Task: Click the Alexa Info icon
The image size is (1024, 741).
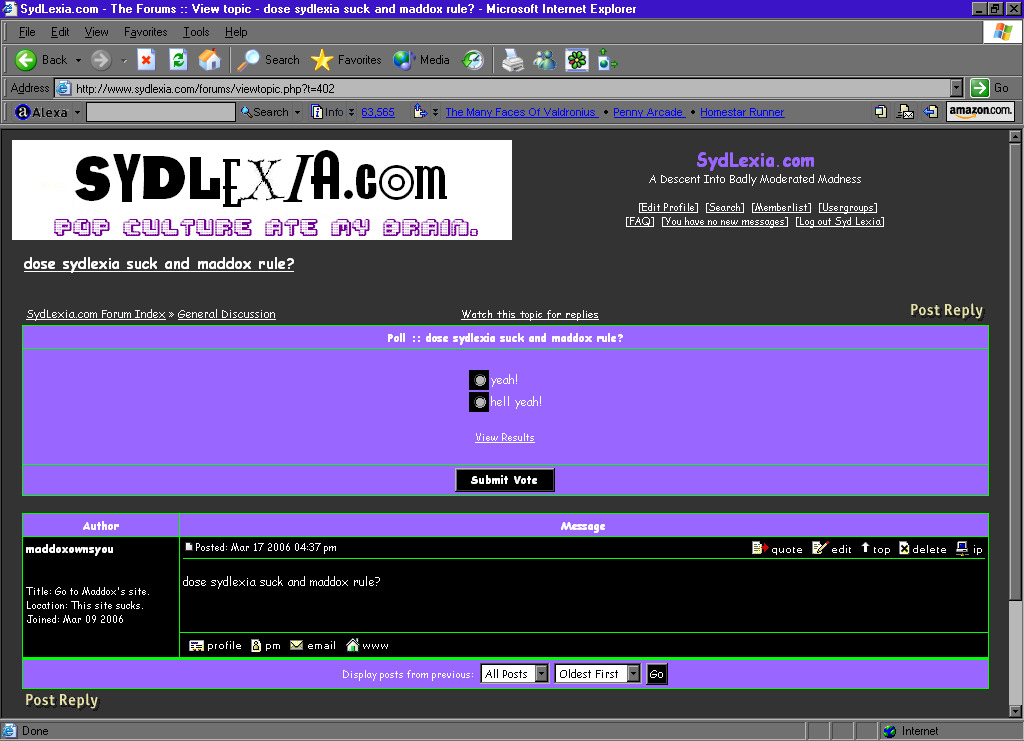Action: click(327, 112)
